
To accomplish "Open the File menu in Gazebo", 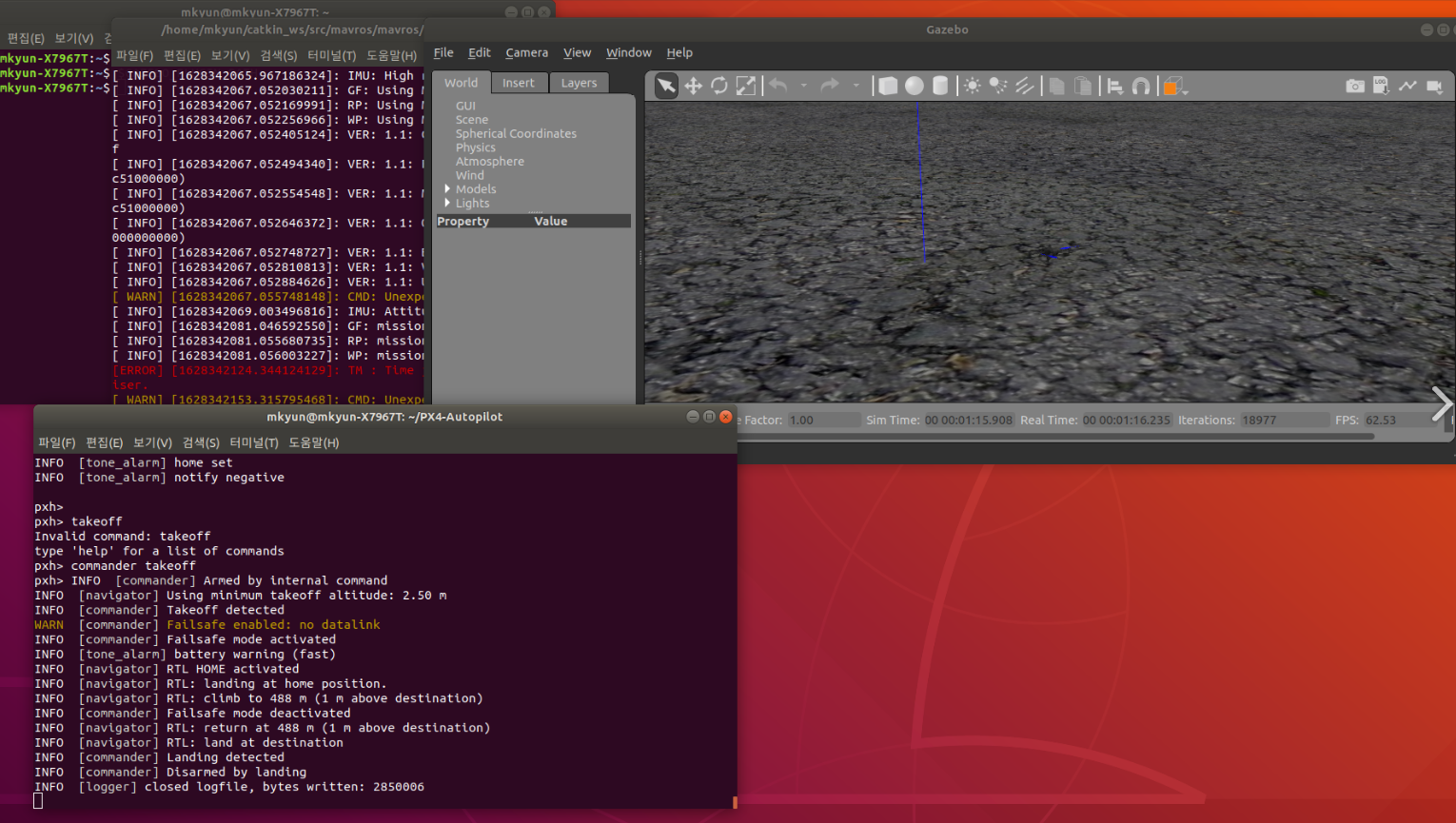I will tap(443, 52).
